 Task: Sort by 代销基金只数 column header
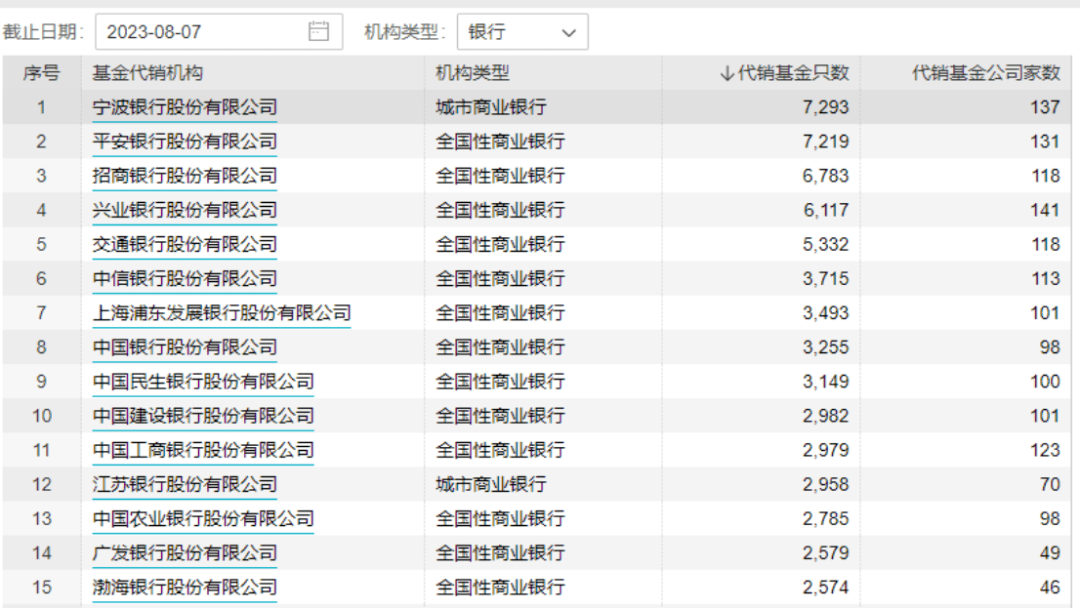[x=784, y=73]
